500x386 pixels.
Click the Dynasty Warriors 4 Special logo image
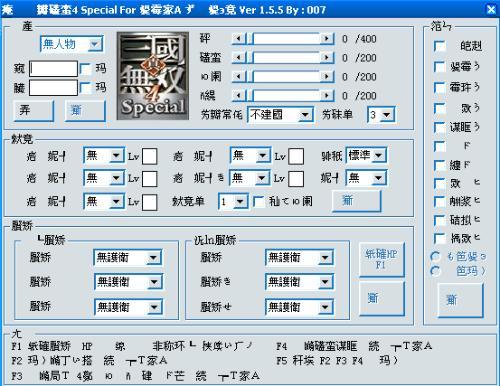point(153,76)
